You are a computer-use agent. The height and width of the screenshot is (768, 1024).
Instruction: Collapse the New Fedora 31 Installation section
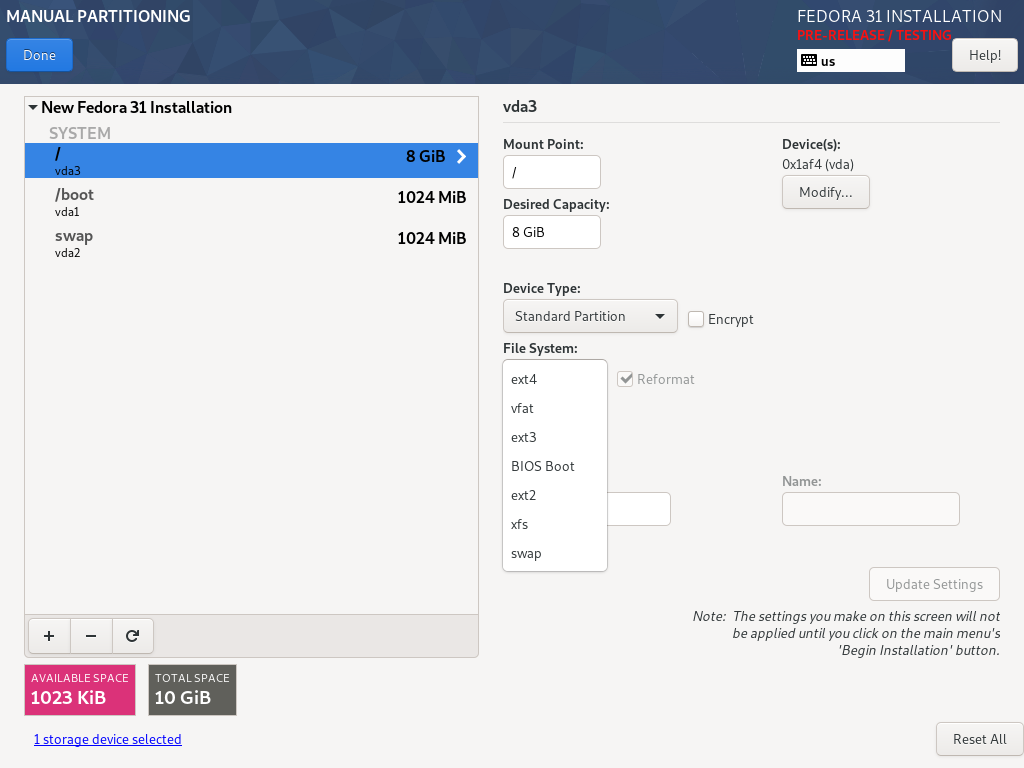(33, 107)
